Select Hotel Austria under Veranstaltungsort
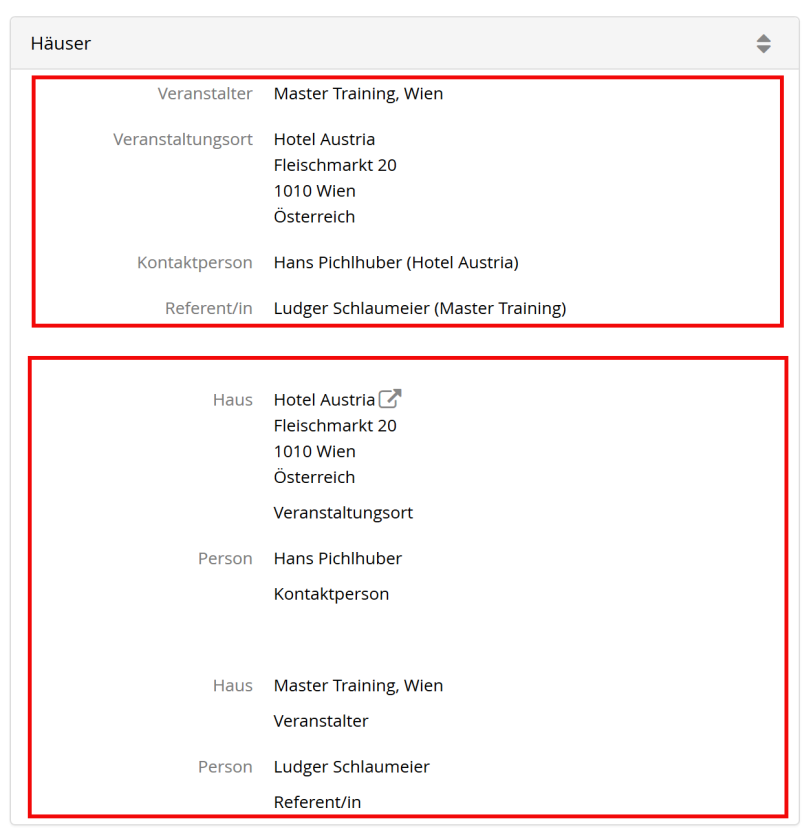Image resolution: width=811 pixels, height=828 pixels. point(324,140)
